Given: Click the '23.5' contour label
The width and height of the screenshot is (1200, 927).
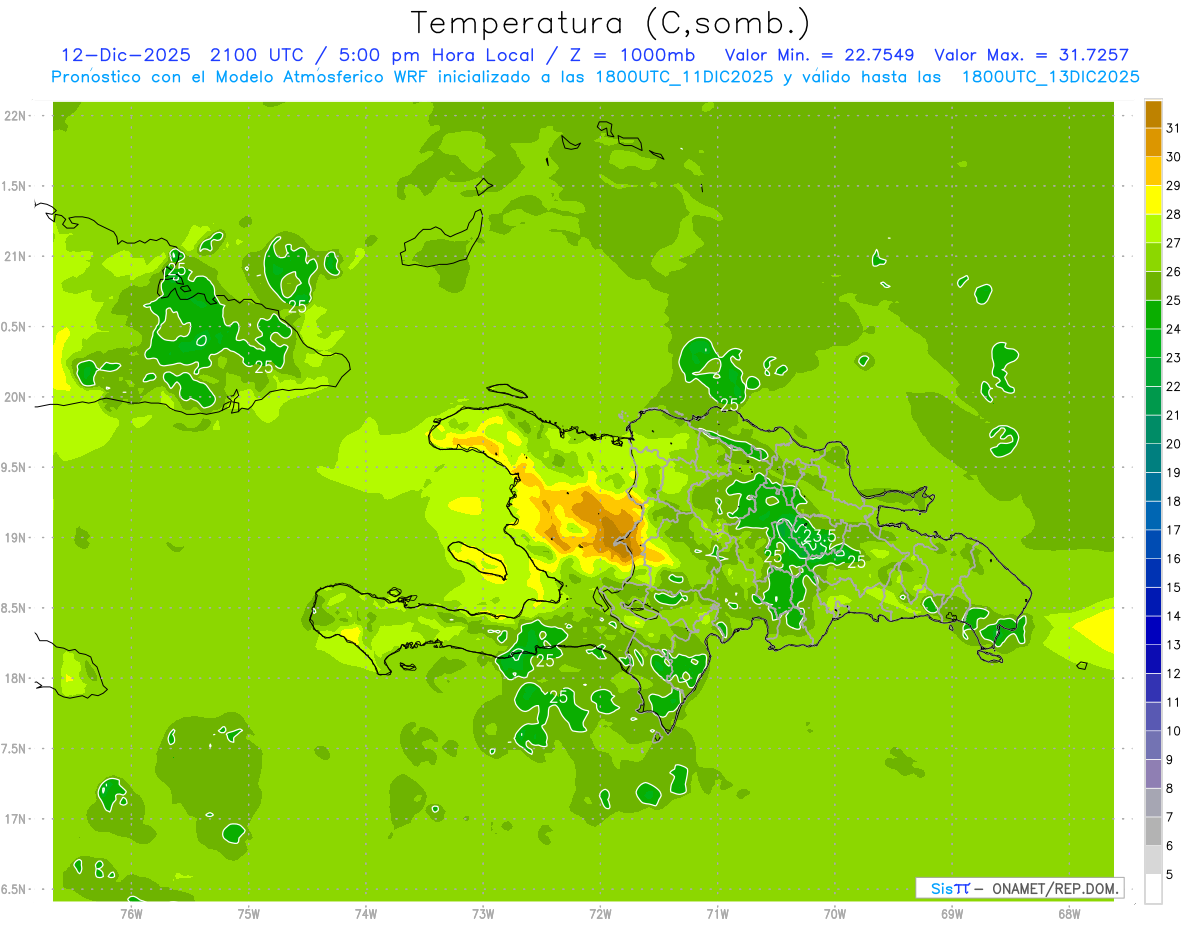Looking at the screenshot, I should point(819,535).
